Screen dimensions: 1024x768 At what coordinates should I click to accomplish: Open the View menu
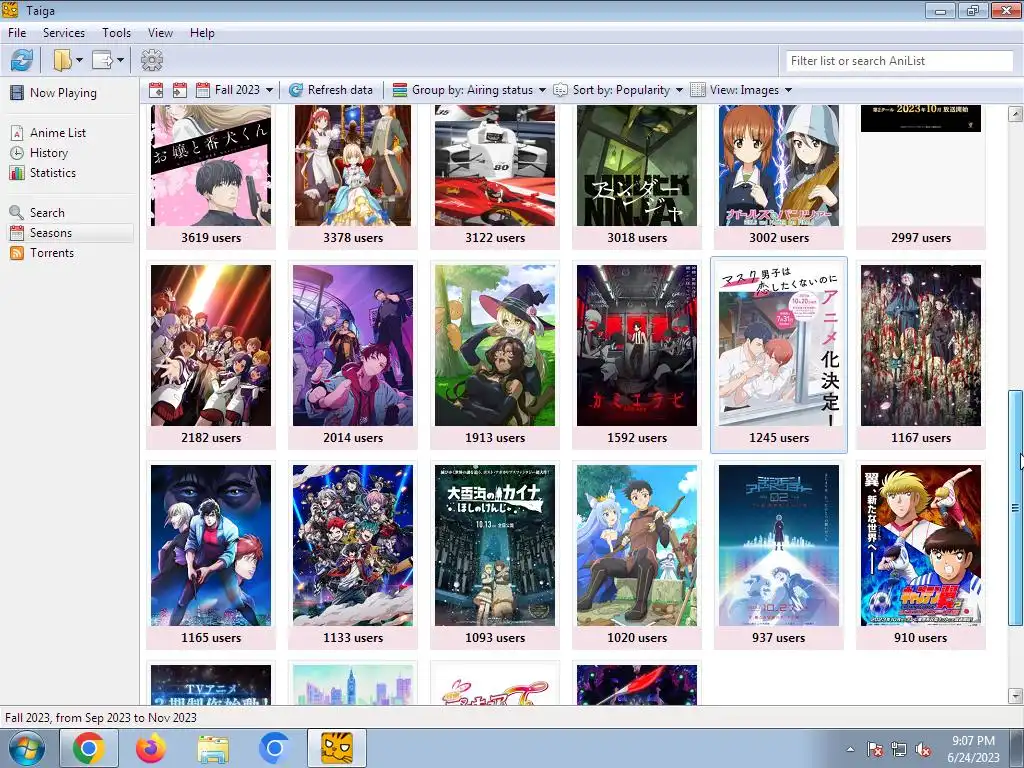coord(160,33)
